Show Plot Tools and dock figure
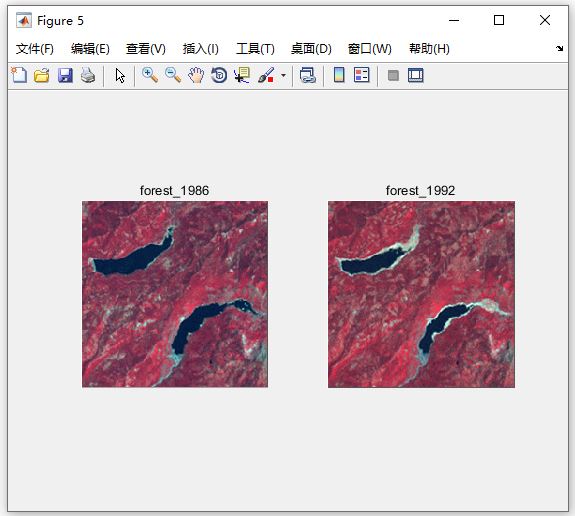 415,76
